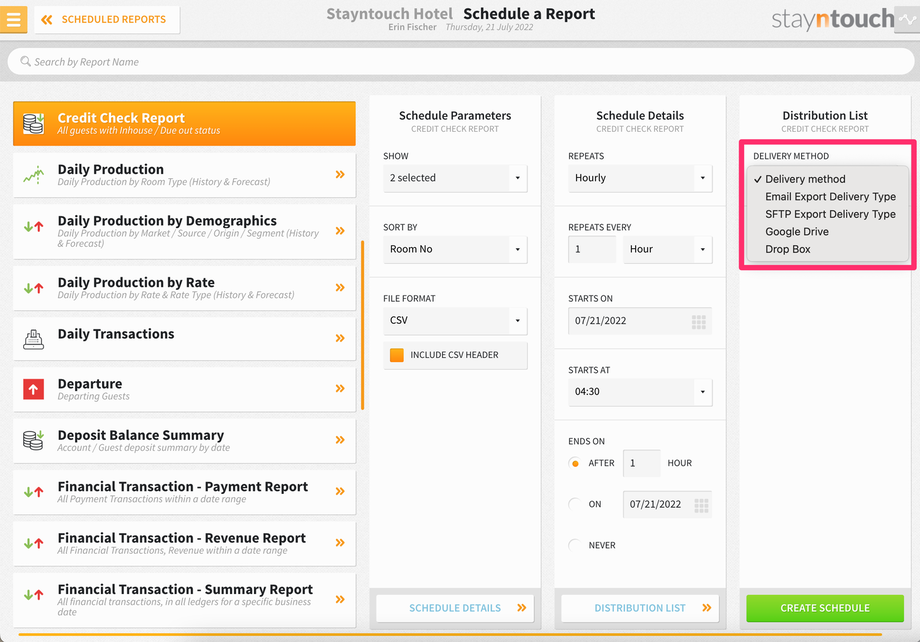Select the Ends On 'On' radio button
920x642 pixels.
(575, 504)
